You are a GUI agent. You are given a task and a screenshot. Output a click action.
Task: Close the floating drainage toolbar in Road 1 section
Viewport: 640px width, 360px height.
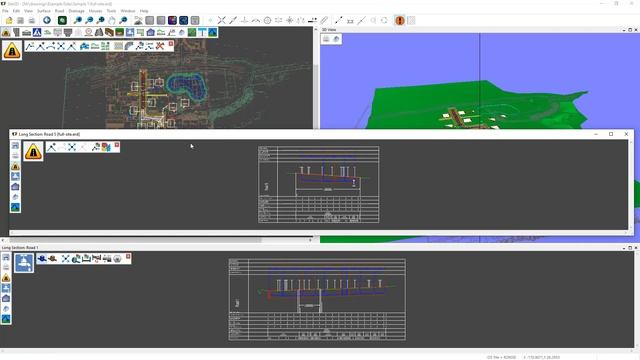pos(128,256)
